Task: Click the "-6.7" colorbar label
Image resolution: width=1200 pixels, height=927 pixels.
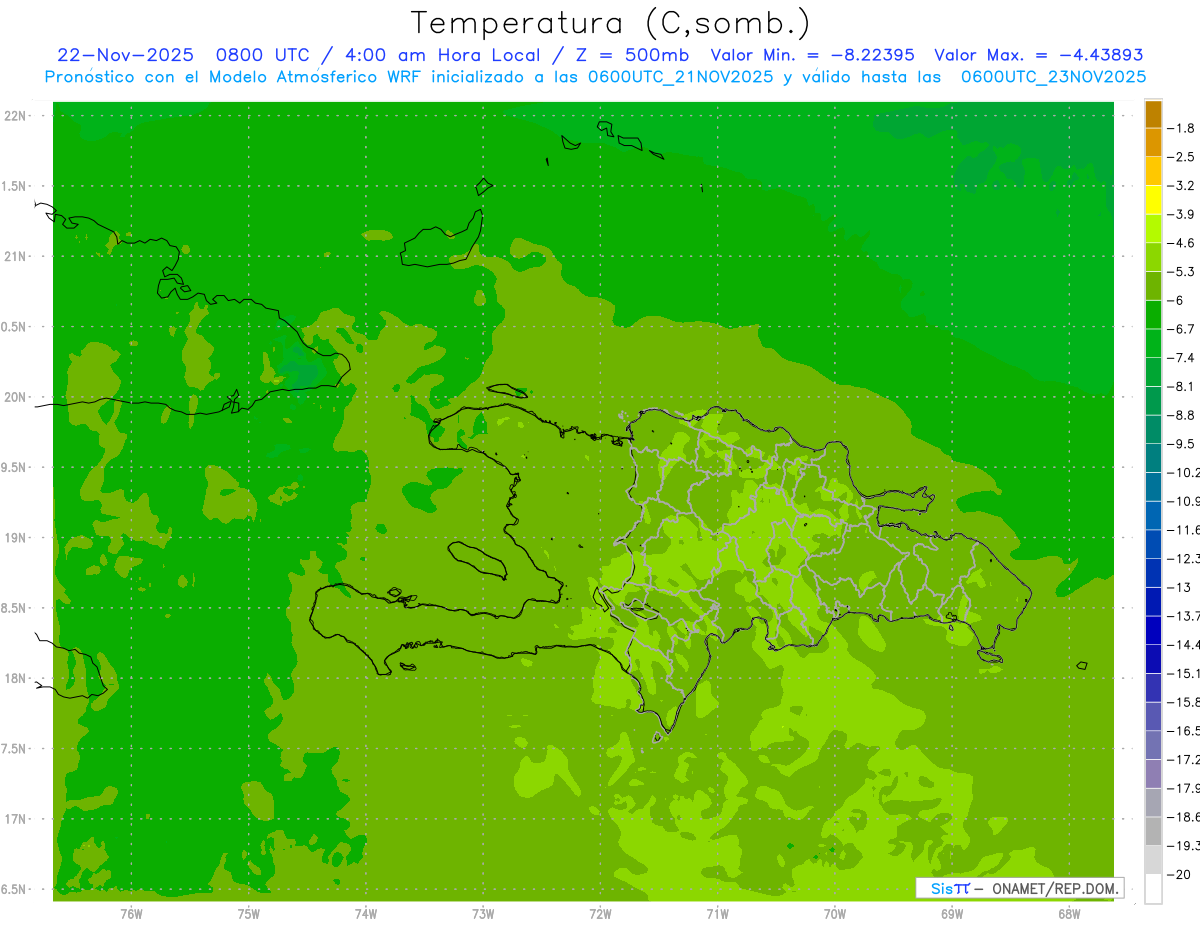Action: click(x=1181, y=329)
